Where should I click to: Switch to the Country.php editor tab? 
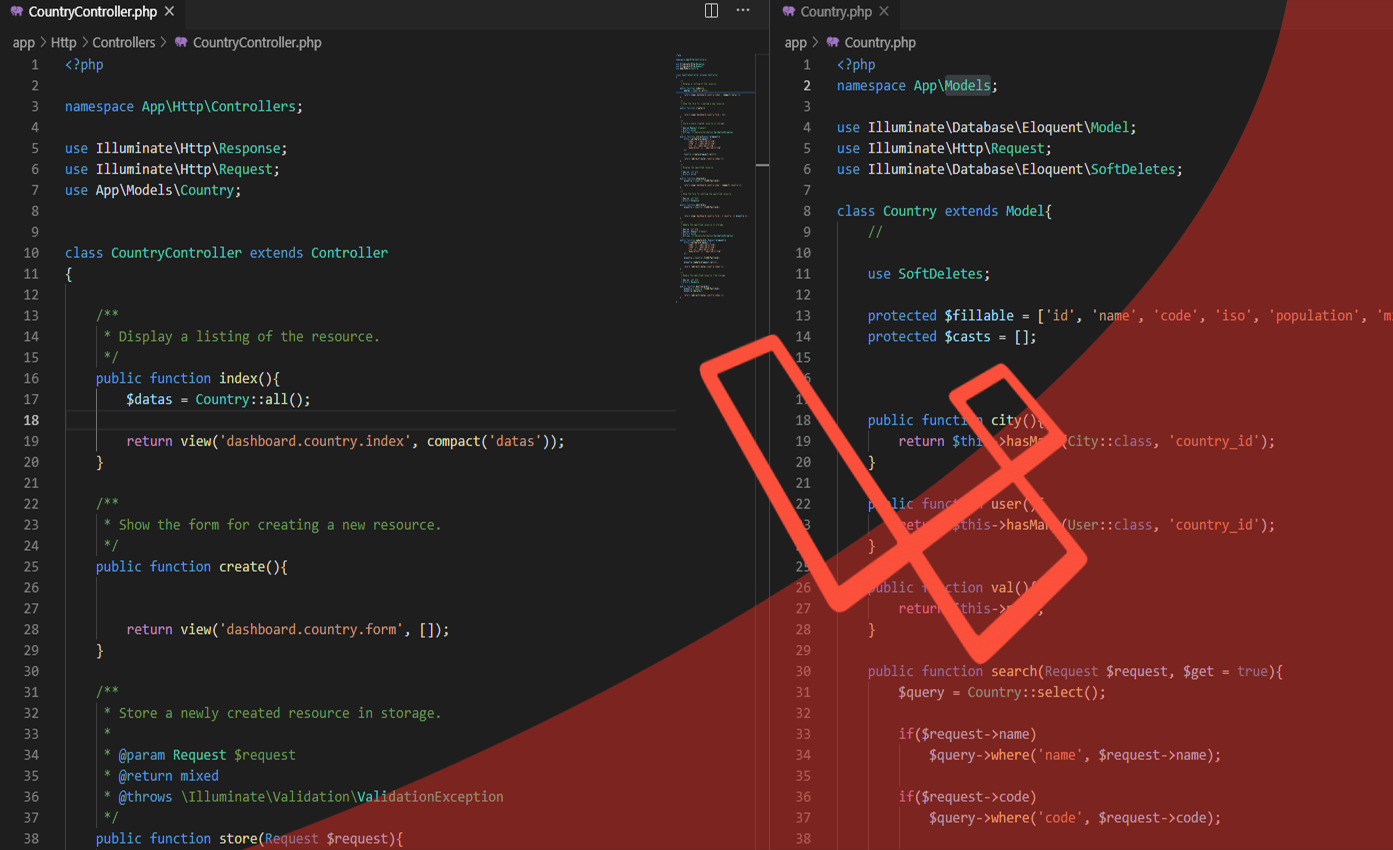(835, 12)
